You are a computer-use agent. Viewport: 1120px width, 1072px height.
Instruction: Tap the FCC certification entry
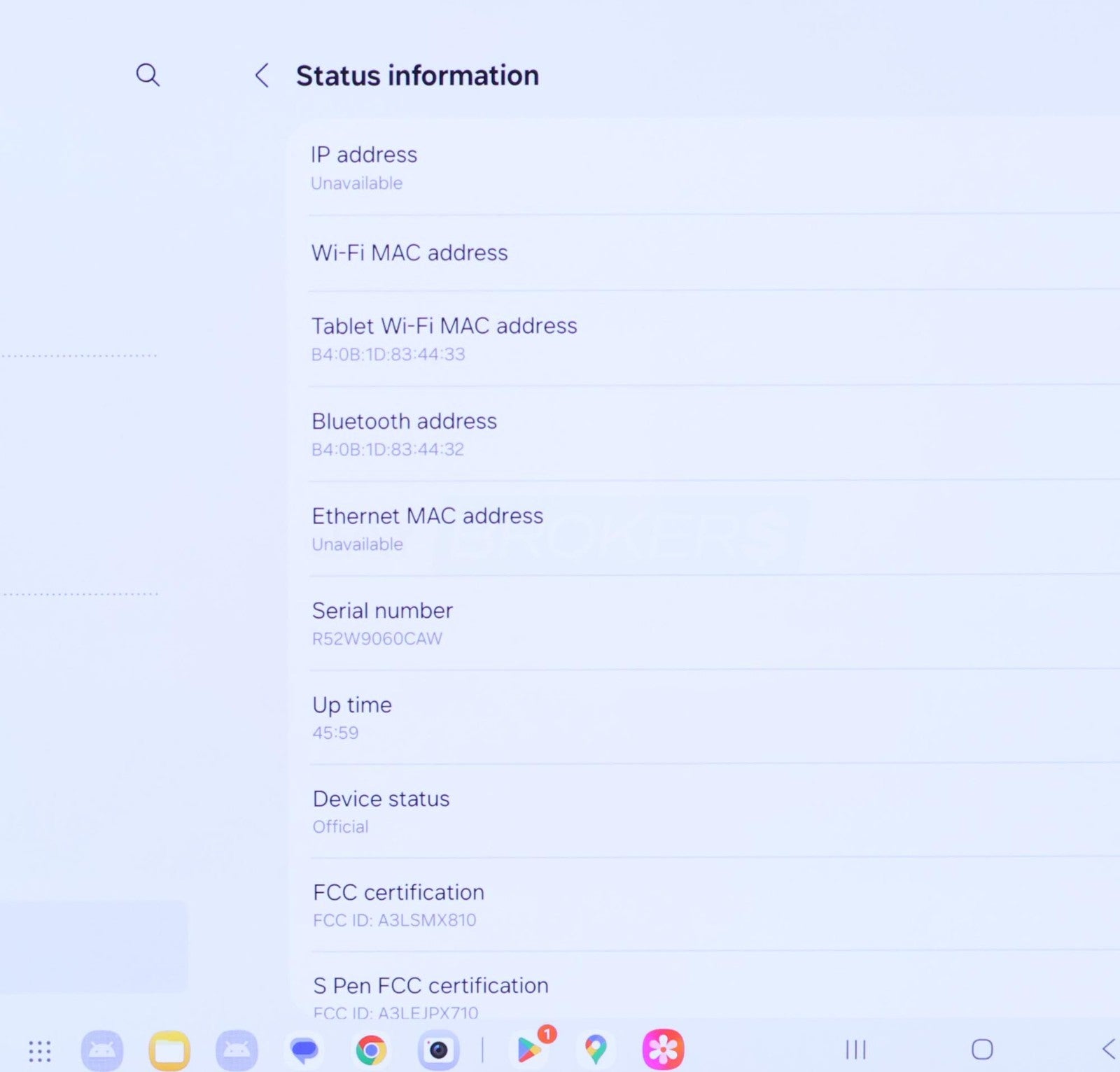click(x=700, y=905)
